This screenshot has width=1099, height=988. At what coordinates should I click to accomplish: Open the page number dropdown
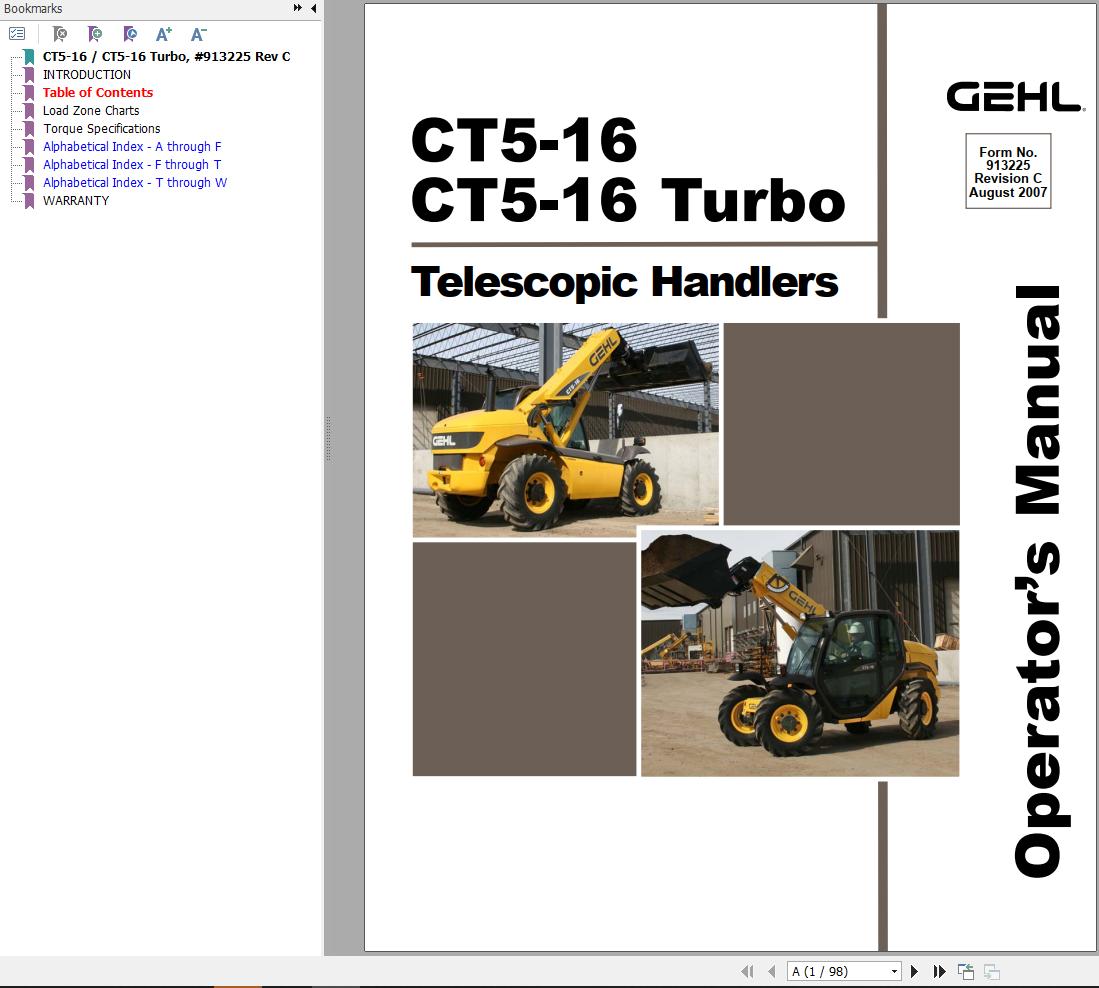(x=895, y=970)
